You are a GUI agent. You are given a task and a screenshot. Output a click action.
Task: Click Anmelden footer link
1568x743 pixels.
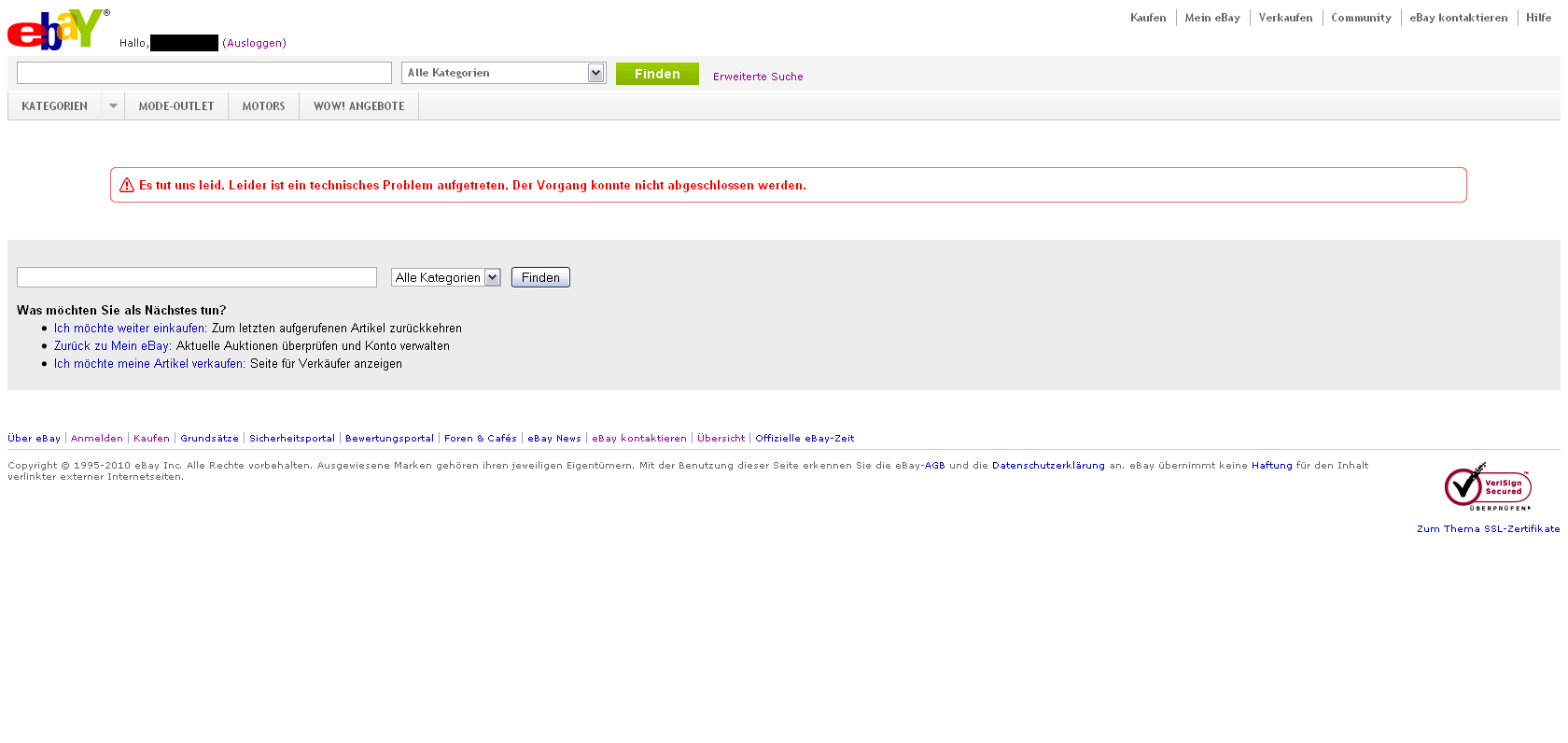[97, 438]
